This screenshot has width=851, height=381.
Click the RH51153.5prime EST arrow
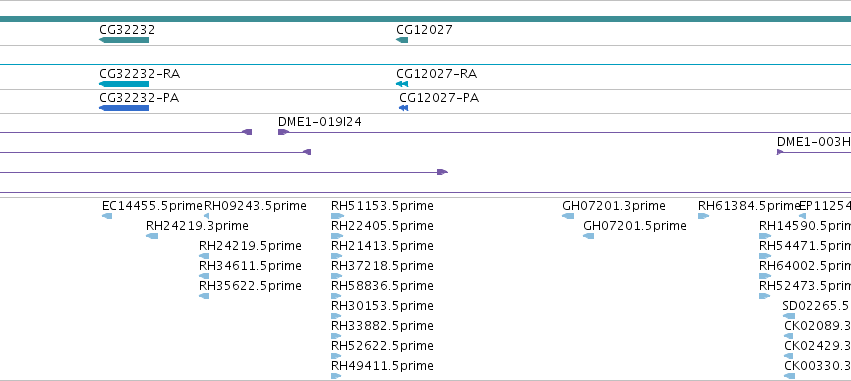coord(338,216)
